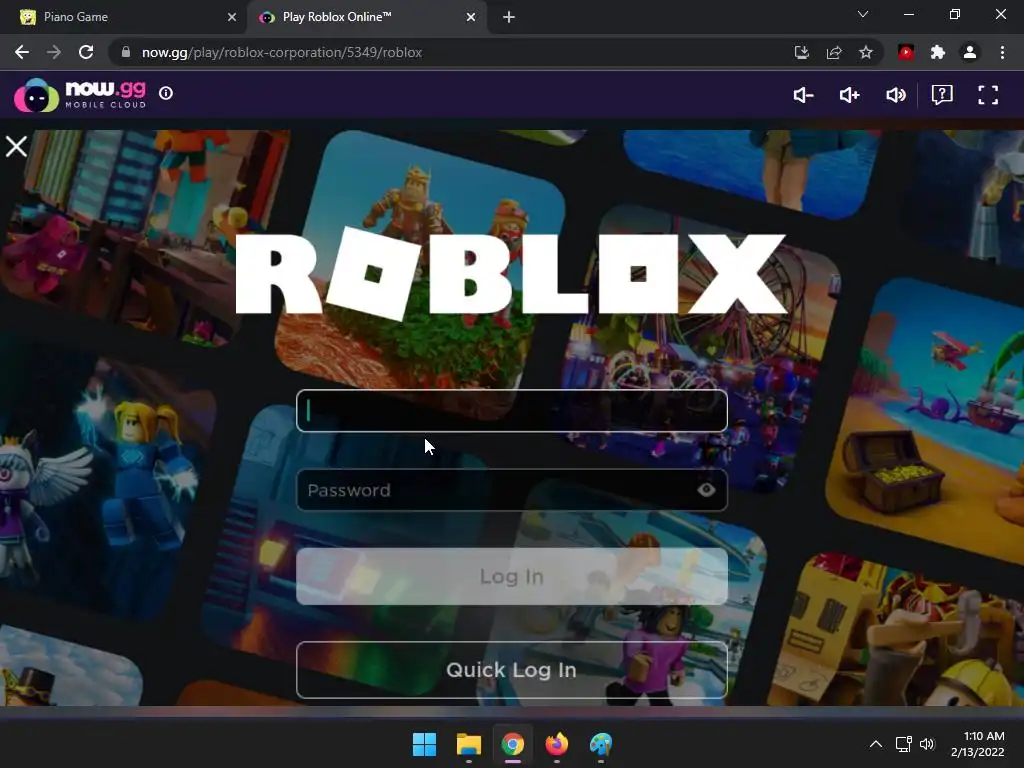This screenshot has height=768, width=1024.
Task: Enter fullscreen mode in now.gg
Action: [988, 95]
